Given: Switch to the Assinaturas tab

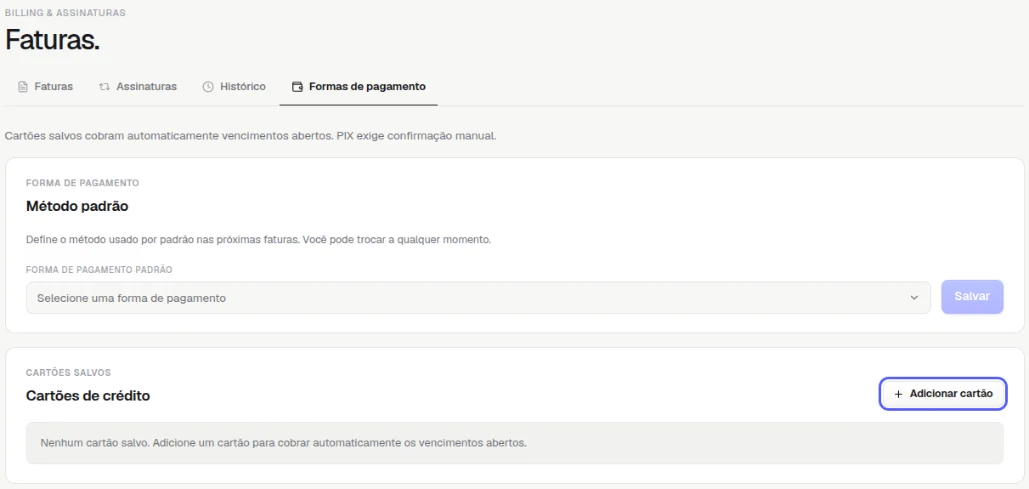Looking at the screenshot, I should click(138, 87).
